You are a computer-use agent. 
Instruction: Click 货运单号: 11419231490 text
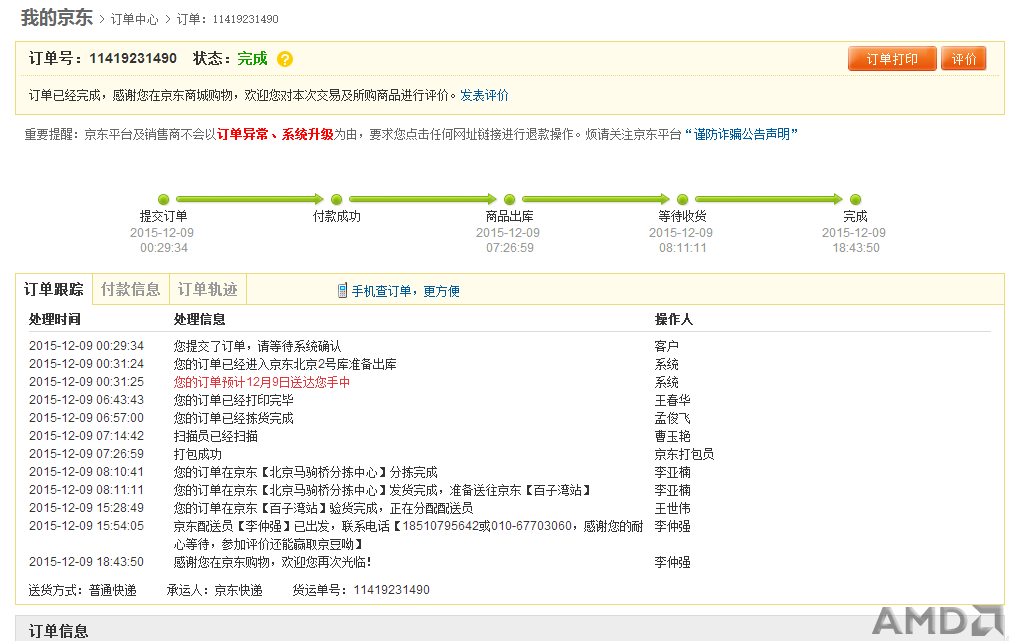pyautogui.click(x=361, y=590)
